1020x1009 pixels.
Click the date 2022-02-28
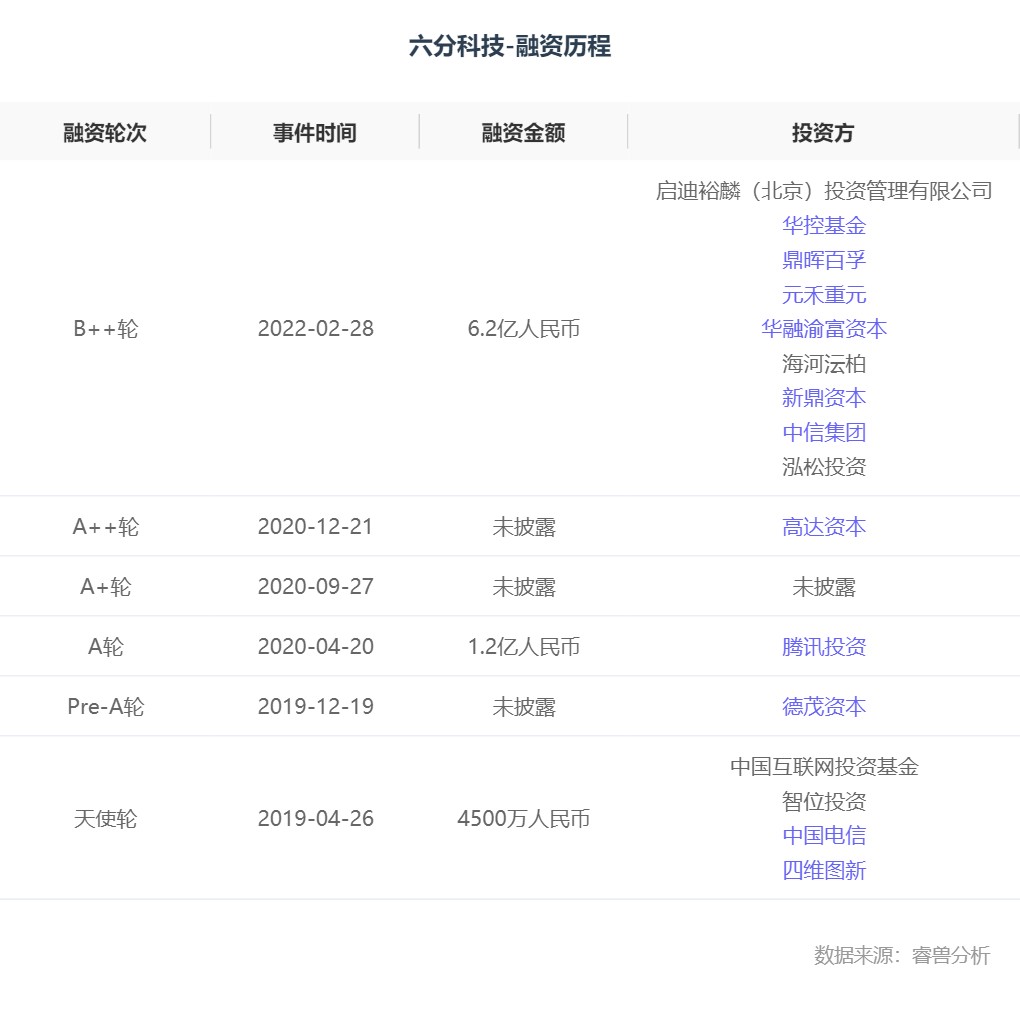pos(315,329)
